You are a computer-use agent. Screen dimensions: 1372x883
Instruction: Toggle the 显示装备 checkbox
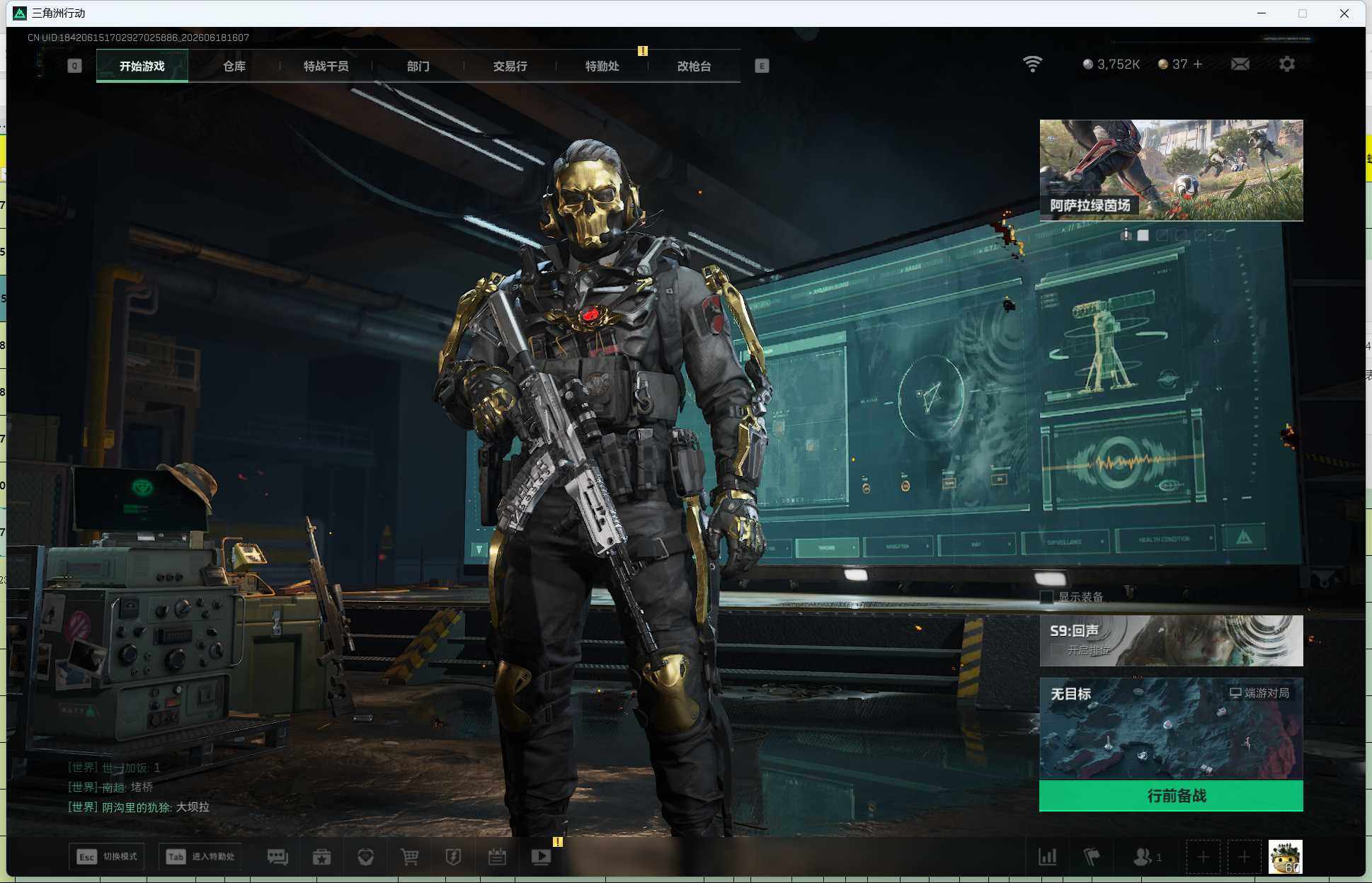coord(1046,597)
